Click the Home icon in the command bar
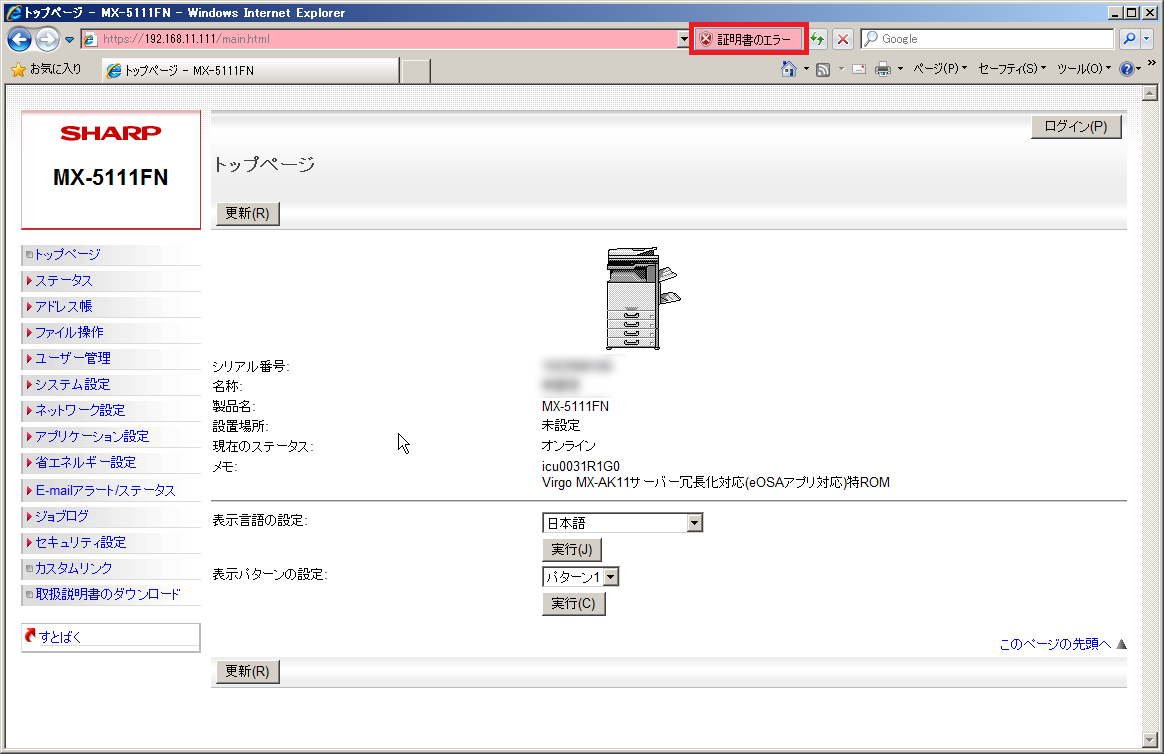Viewport: 1164px width, 754px height. tap(788, 69)
